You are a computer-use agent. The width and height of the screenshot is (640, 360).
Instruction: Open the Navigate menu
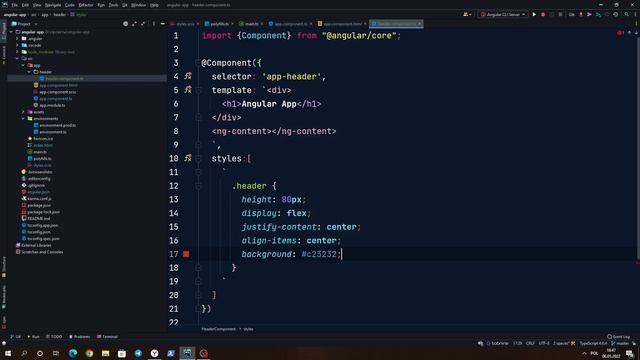click(x=53, y=5)
